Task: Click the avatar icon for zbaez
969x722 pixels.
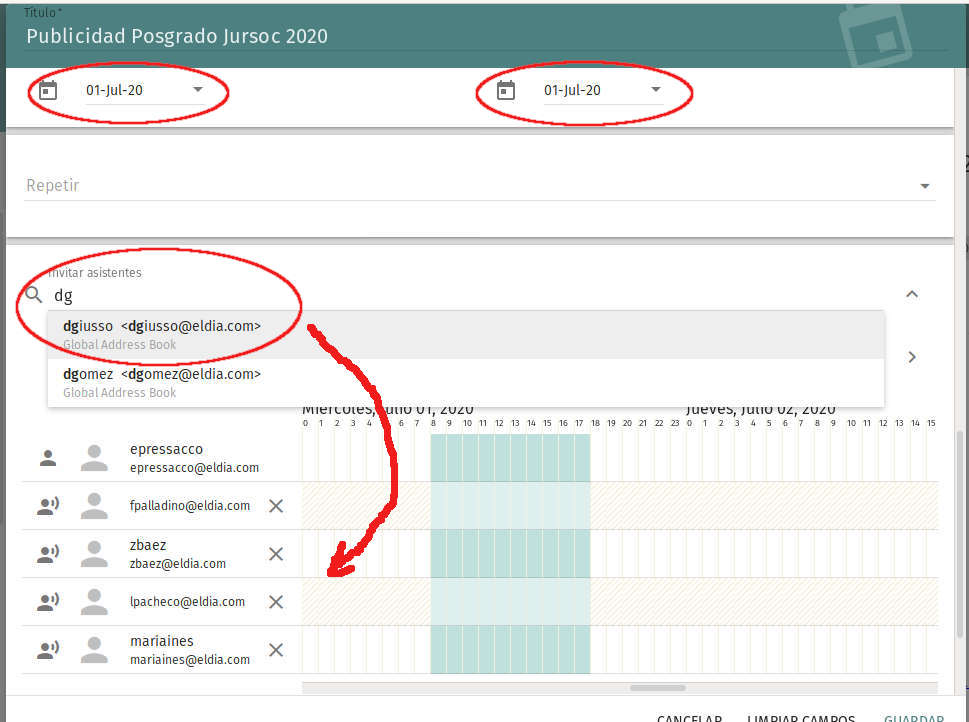Action: tap(94, 554)
